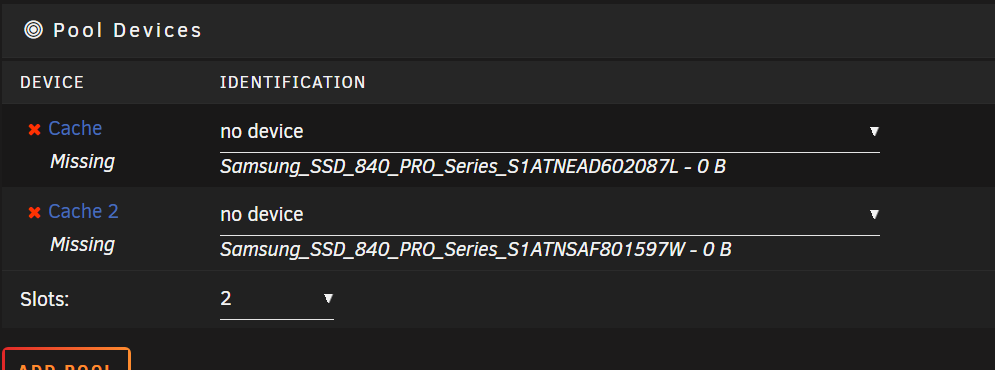This screenshot has width=995, height=370.
Task: Expand the Cache device dropdown arrow
Action: [x=874, y=131]
